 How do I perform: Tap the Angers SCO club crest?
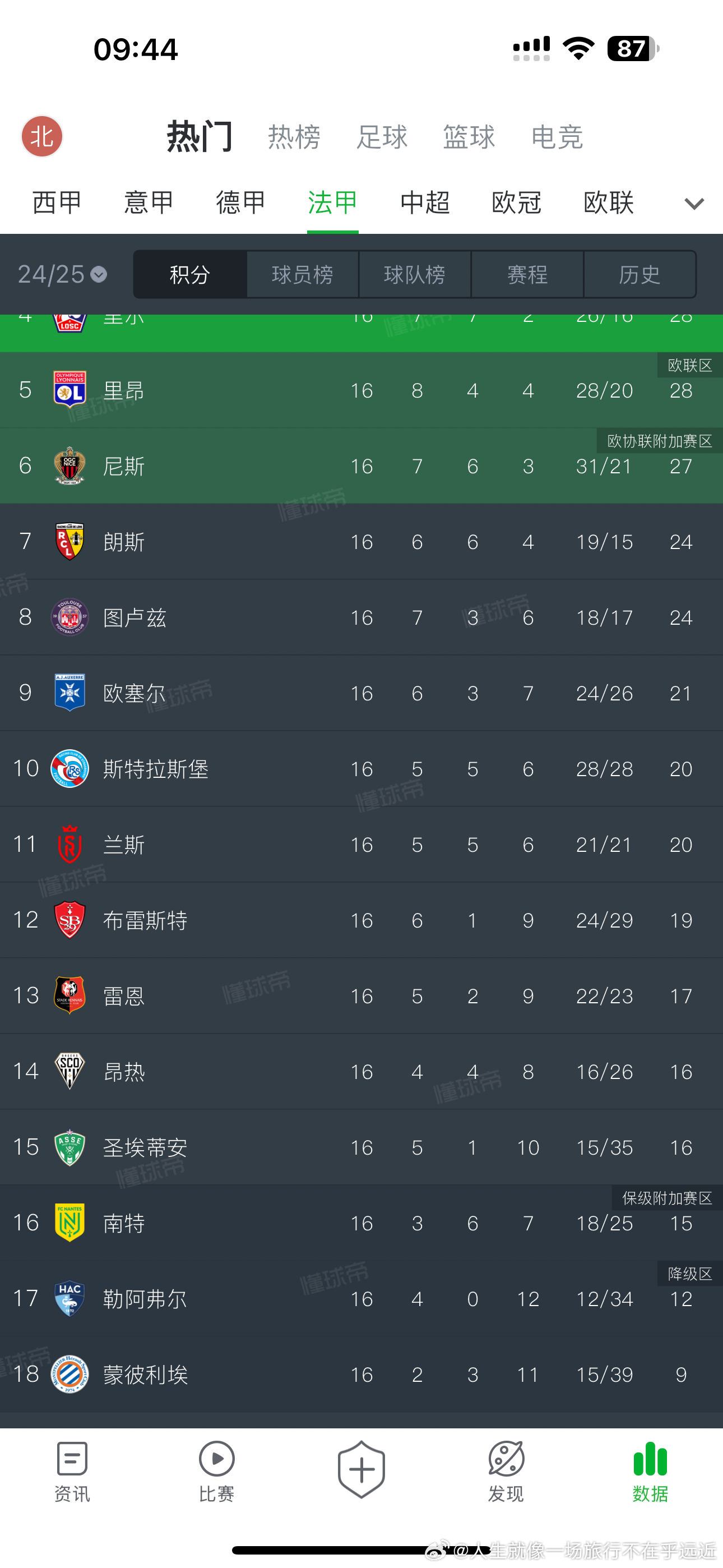tap(69, 1071)
